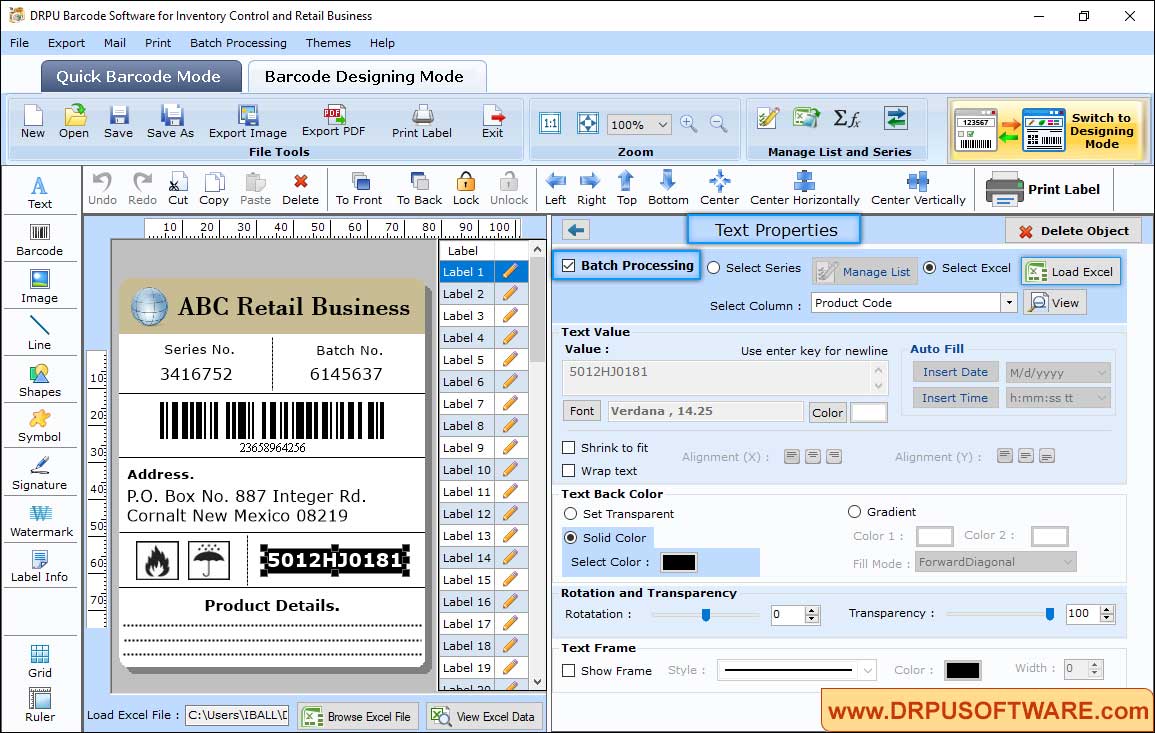Choose the Select Series radio button
The image size is (1155, 733).
click(713, 268)
